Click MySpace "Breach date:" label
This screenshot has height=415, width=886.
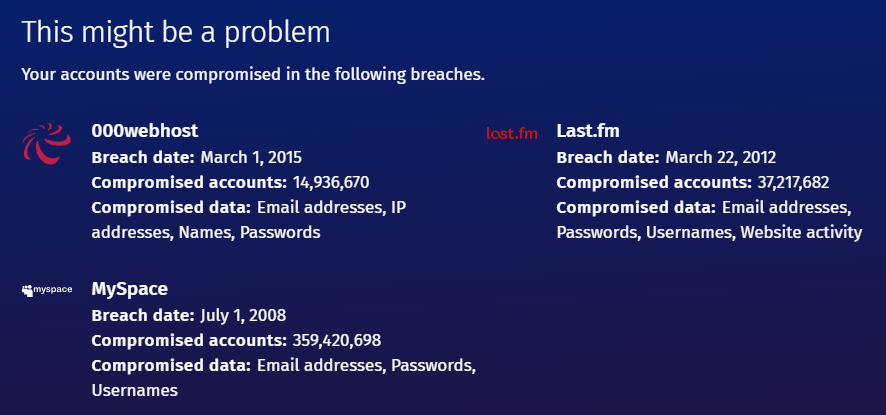click(x=143, y=315)
